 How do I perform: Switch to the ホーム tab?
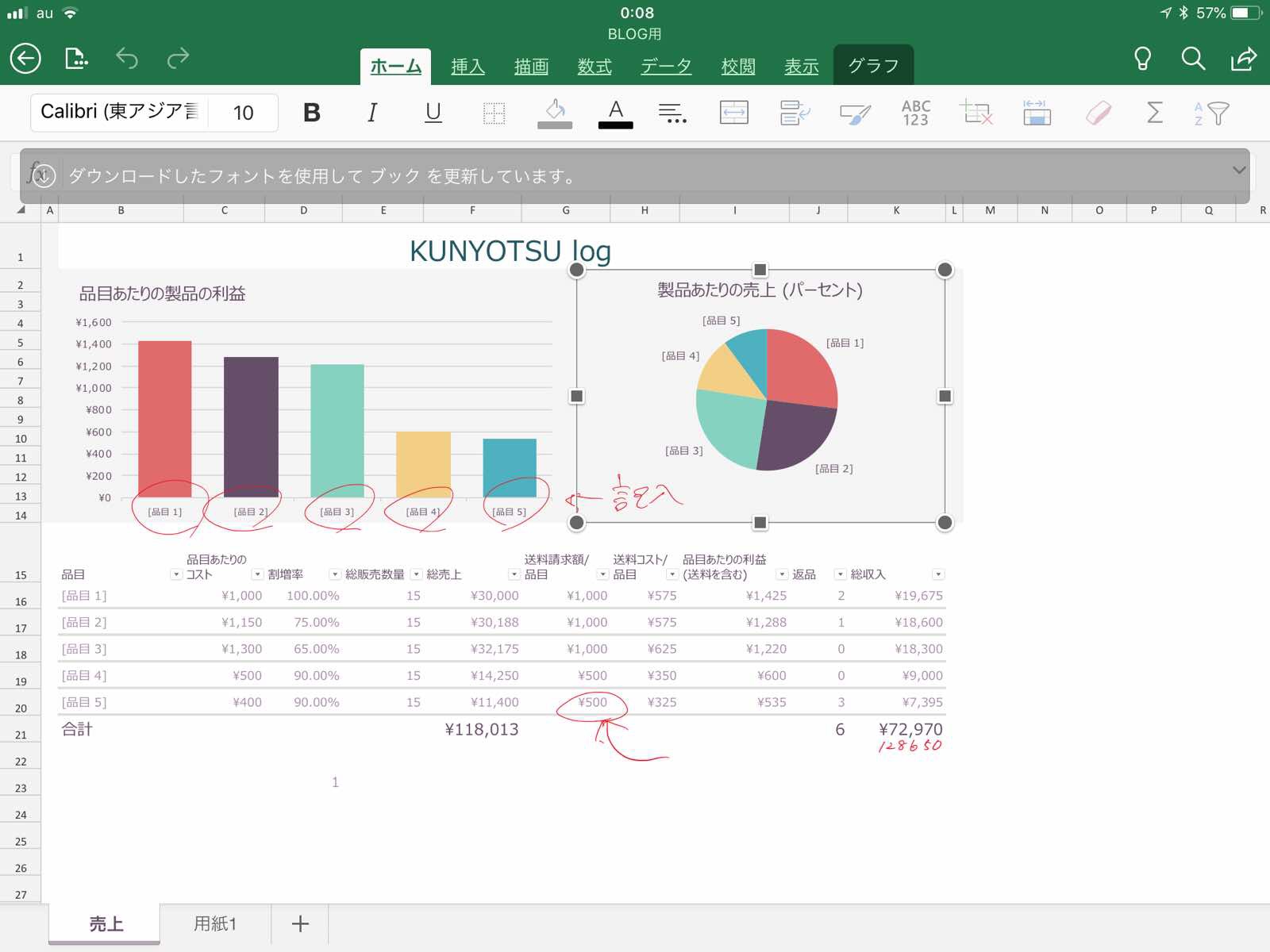click(395, 67)
